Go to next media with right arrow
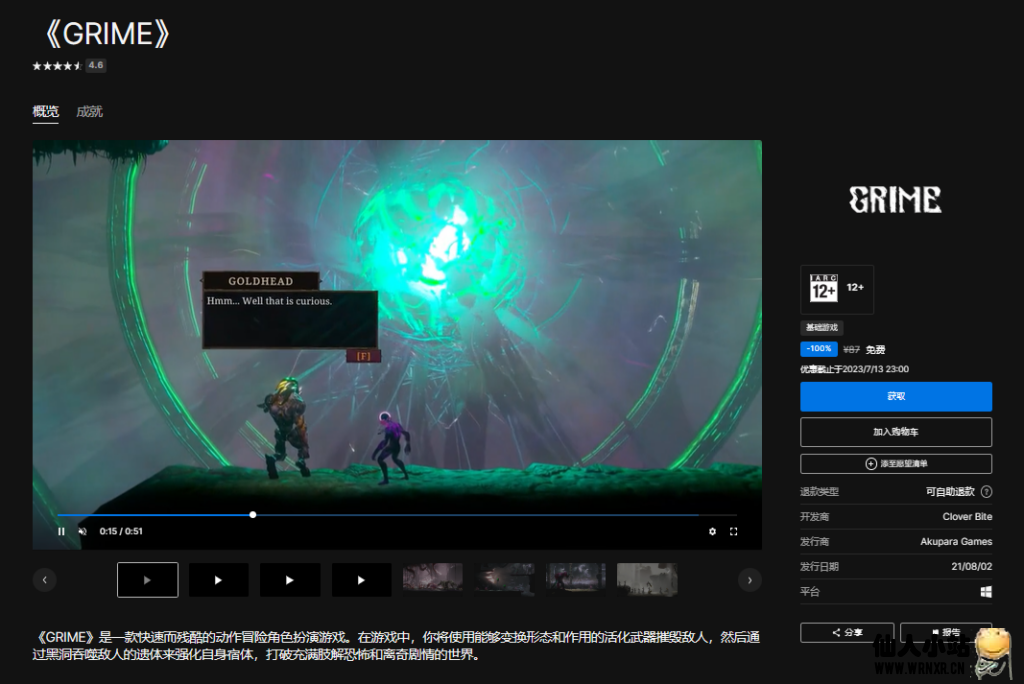This screenshot has height=684, width=1024. pyautogui.click(x=750, y=579)
